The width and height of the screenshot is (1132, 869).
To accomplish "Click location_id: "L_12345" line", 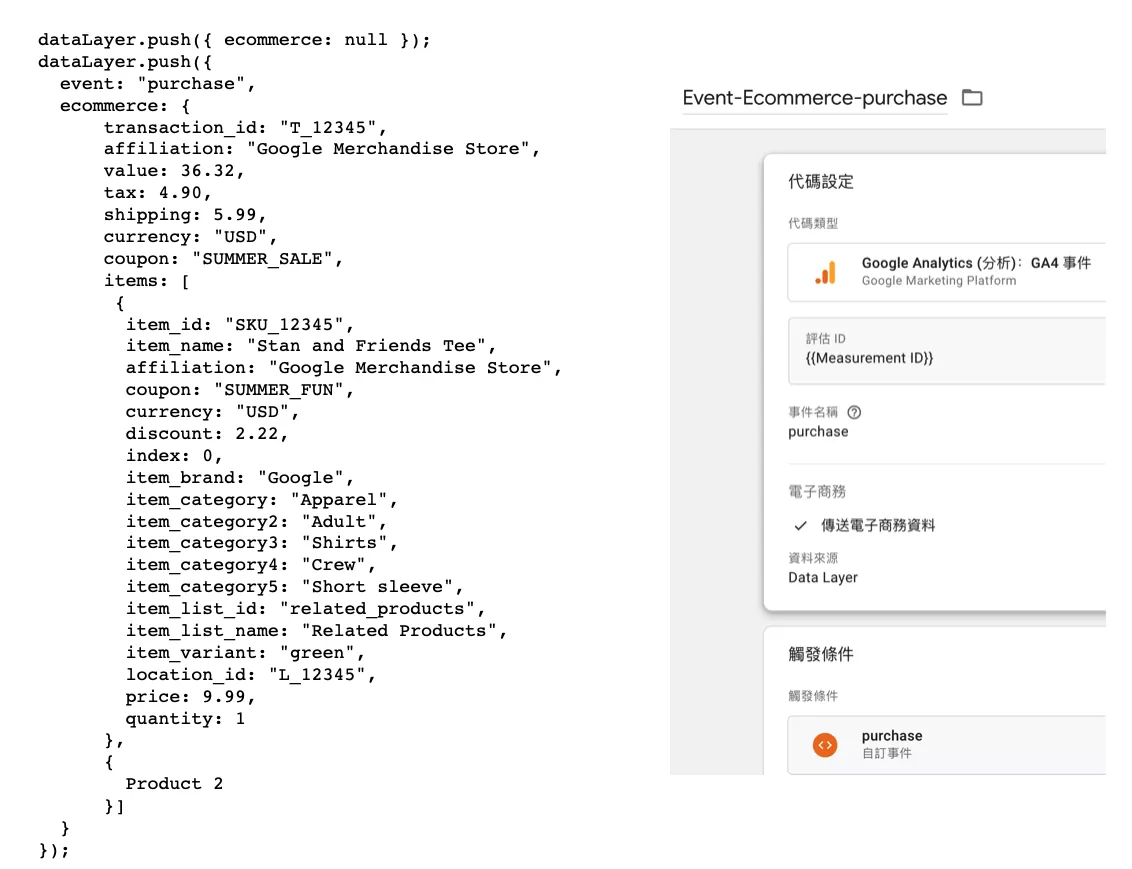I will click(x=251, y=675).
